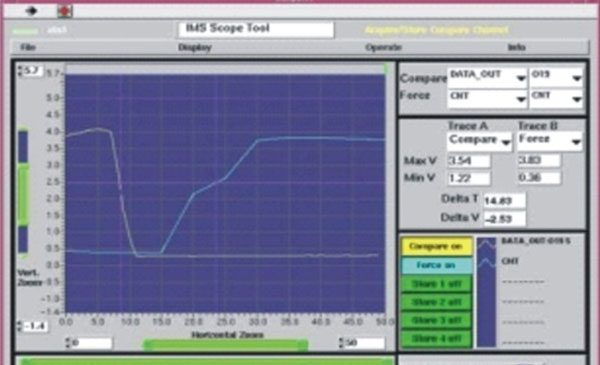Viewport: 600px width, 365px height.
Task: Click the CNT waveform legend icon
Action: pos(486,262)
